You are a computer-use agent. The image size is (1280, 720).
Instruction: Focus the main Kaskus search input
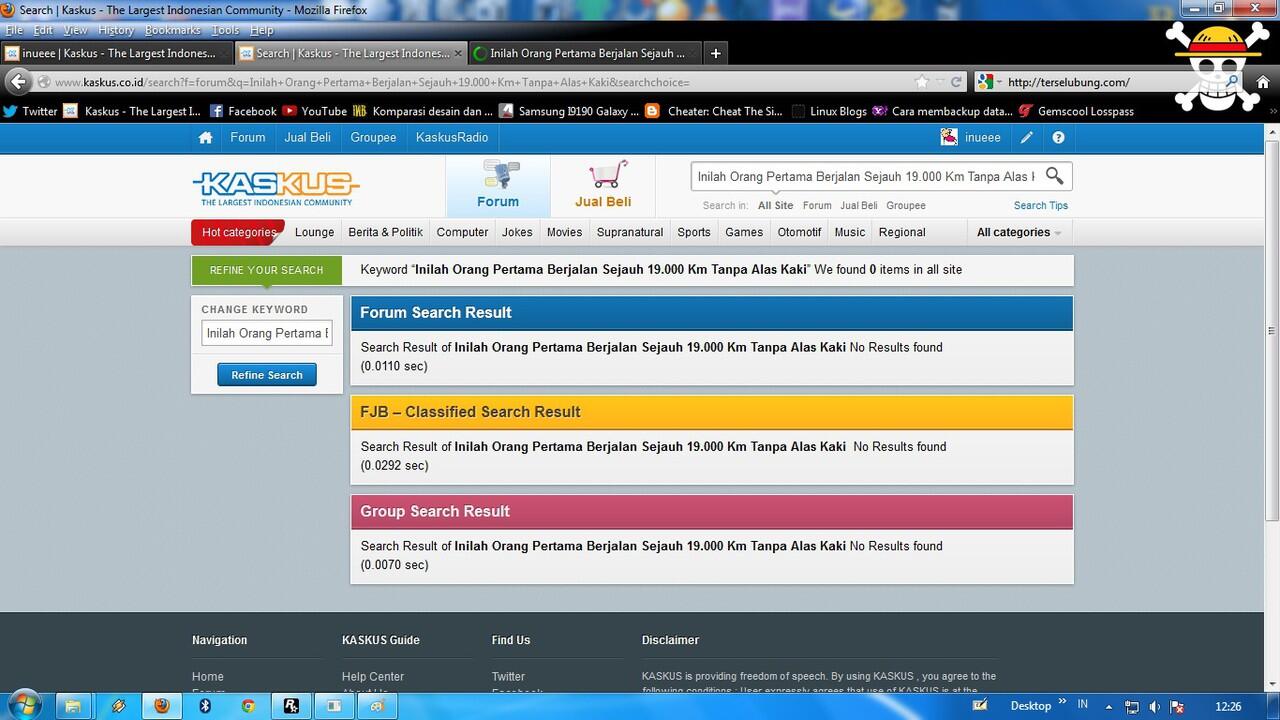tap(866, 176)
